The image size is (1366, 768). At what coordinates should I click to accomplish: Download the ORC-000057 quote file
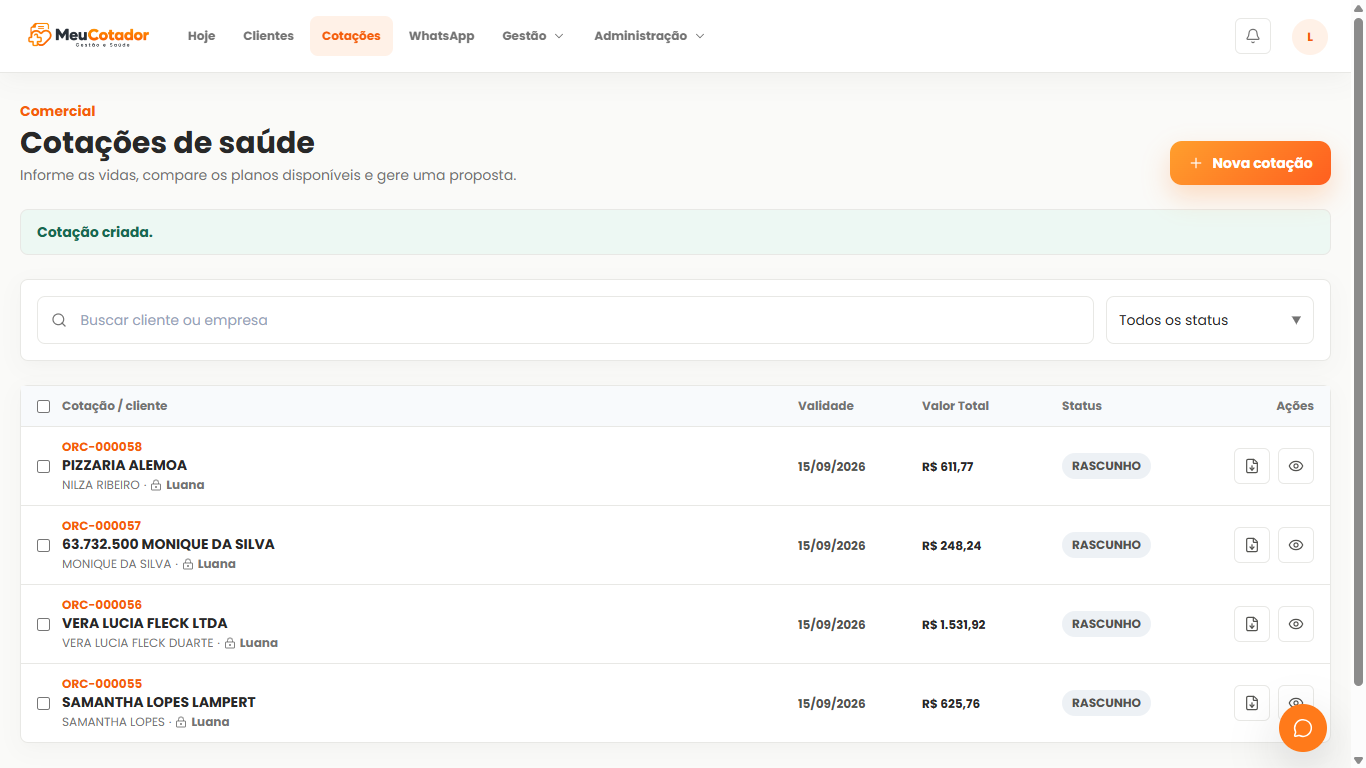tap(1252, 545)
